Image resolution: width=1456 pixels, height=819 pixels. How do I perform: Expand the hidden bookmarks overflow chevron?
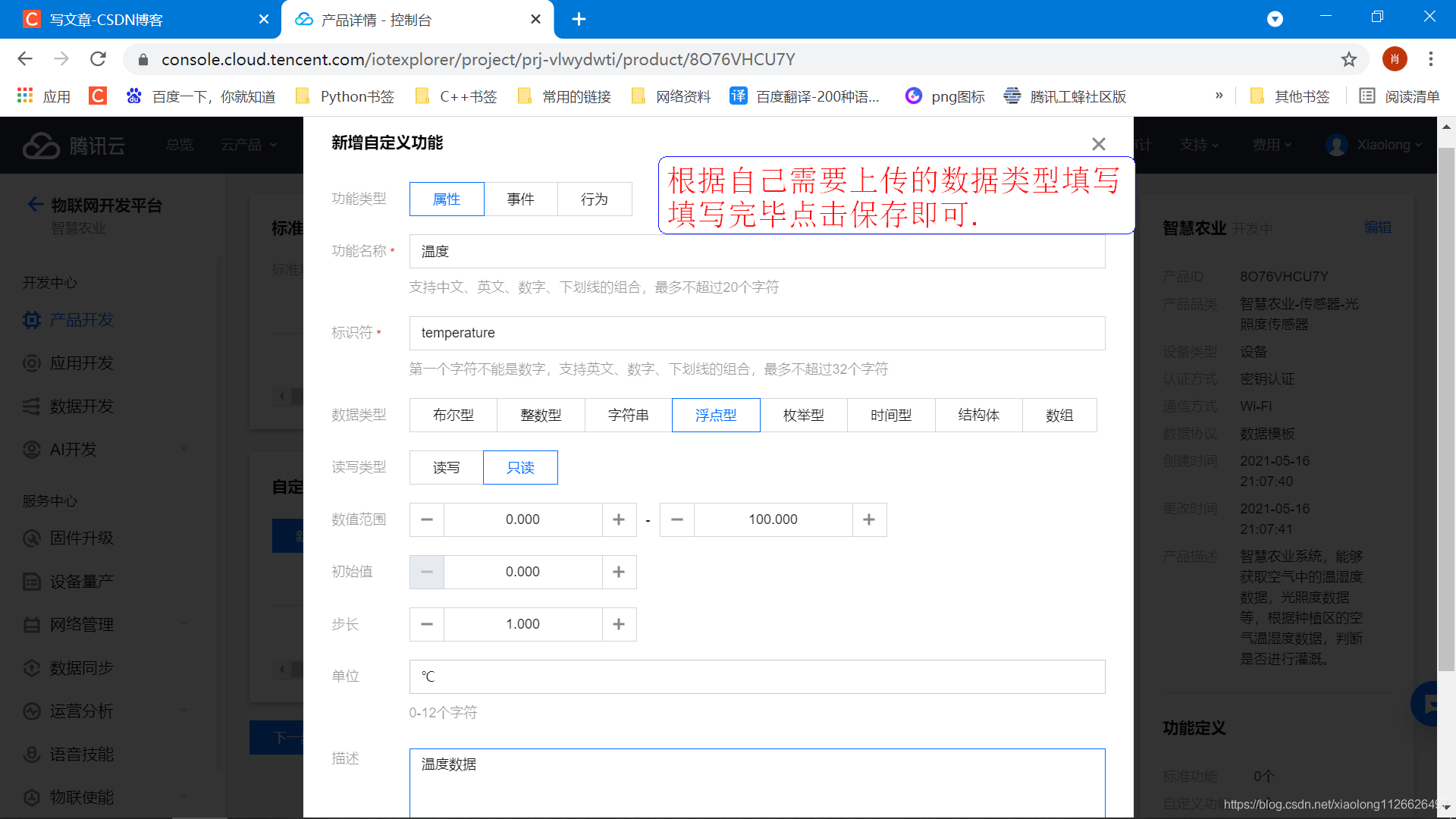coord(1219,96)
